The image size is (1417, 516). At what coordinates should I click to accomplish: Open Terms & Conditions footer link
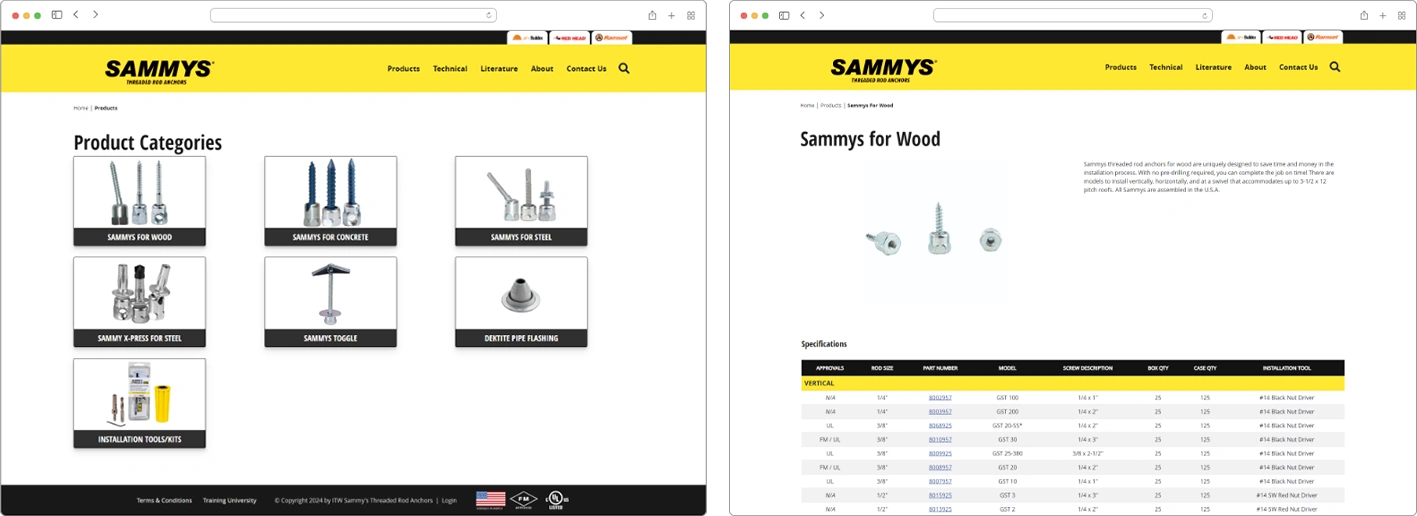[164, 500]
